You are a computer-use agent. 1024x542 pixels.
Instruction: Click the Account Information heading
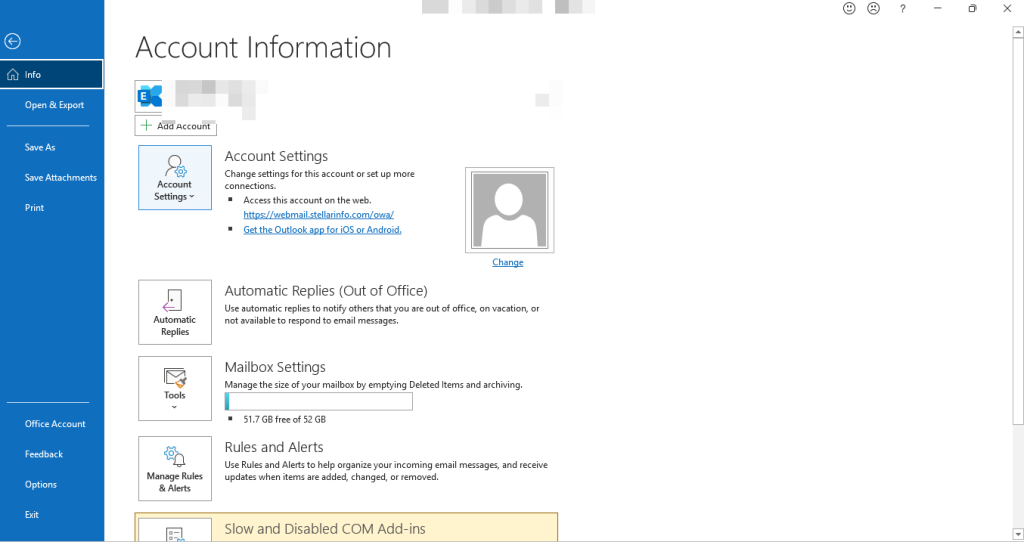pyautogui.click(x=263, y=48)
